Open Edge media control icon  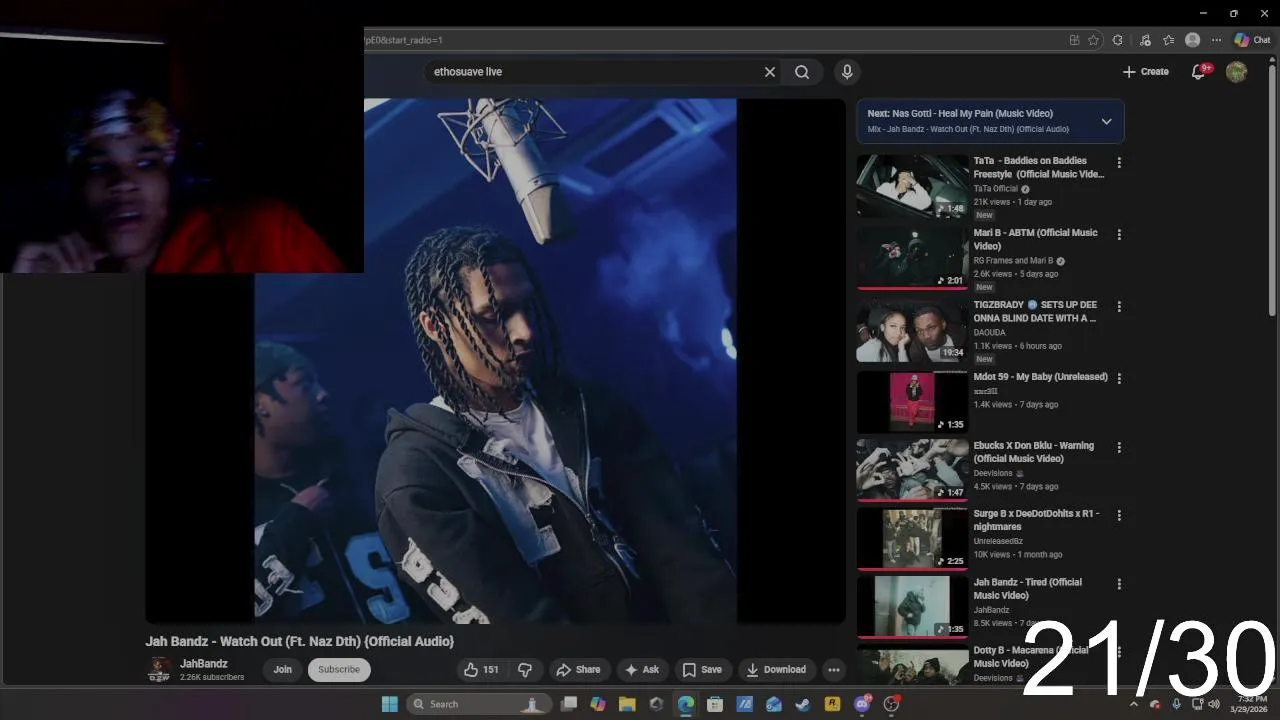1145,40
